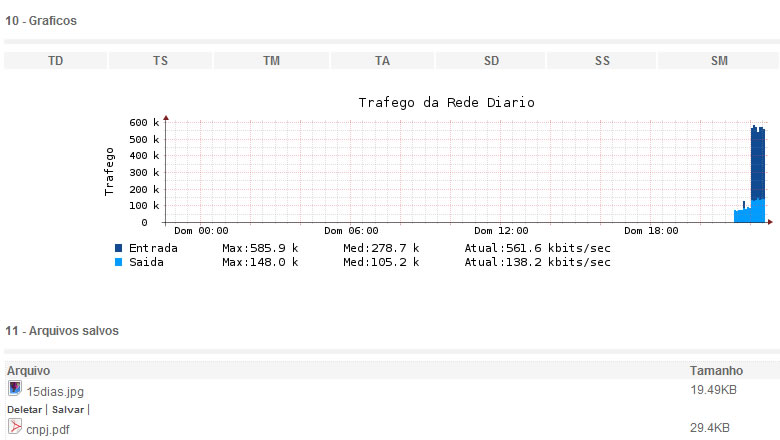Switch to the TD graph tab

pos(56,61)
